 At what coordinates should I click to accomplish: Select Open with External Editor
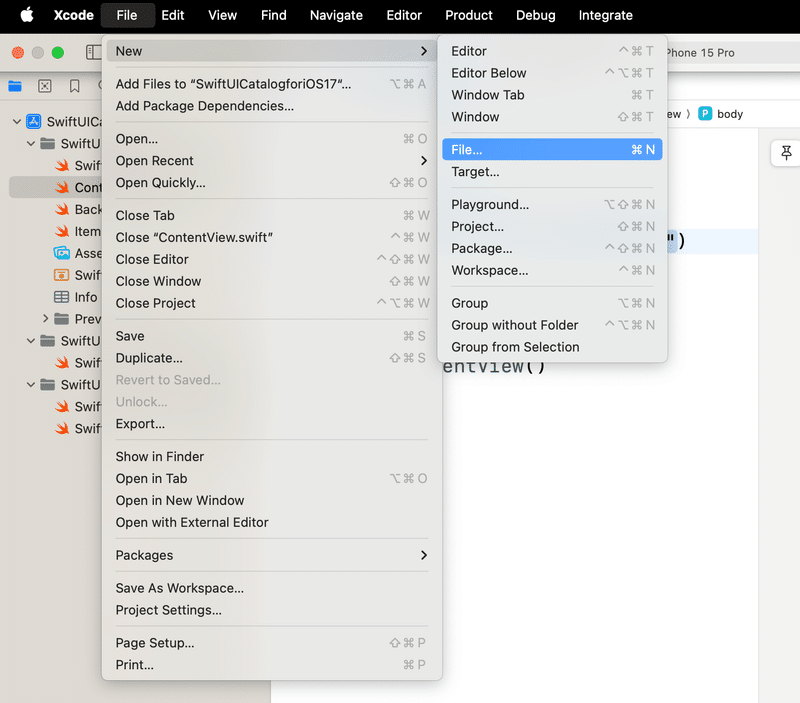click(x=272, y=522)
